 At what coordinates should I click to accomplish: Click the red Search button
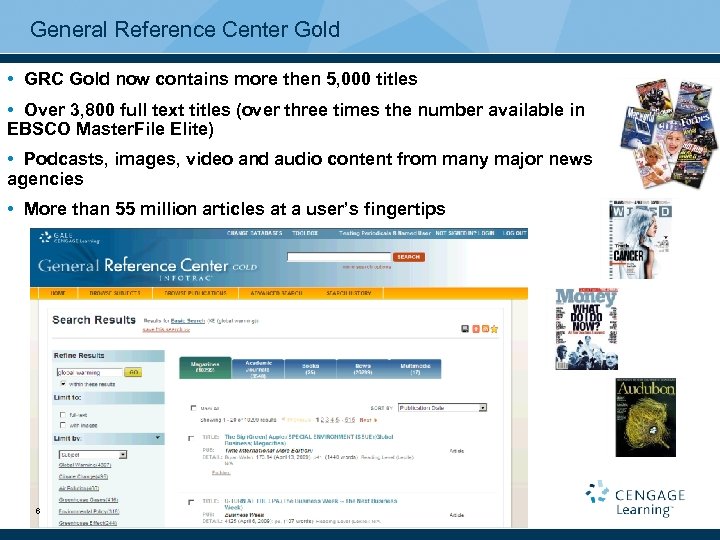click(x=409, y=257)
